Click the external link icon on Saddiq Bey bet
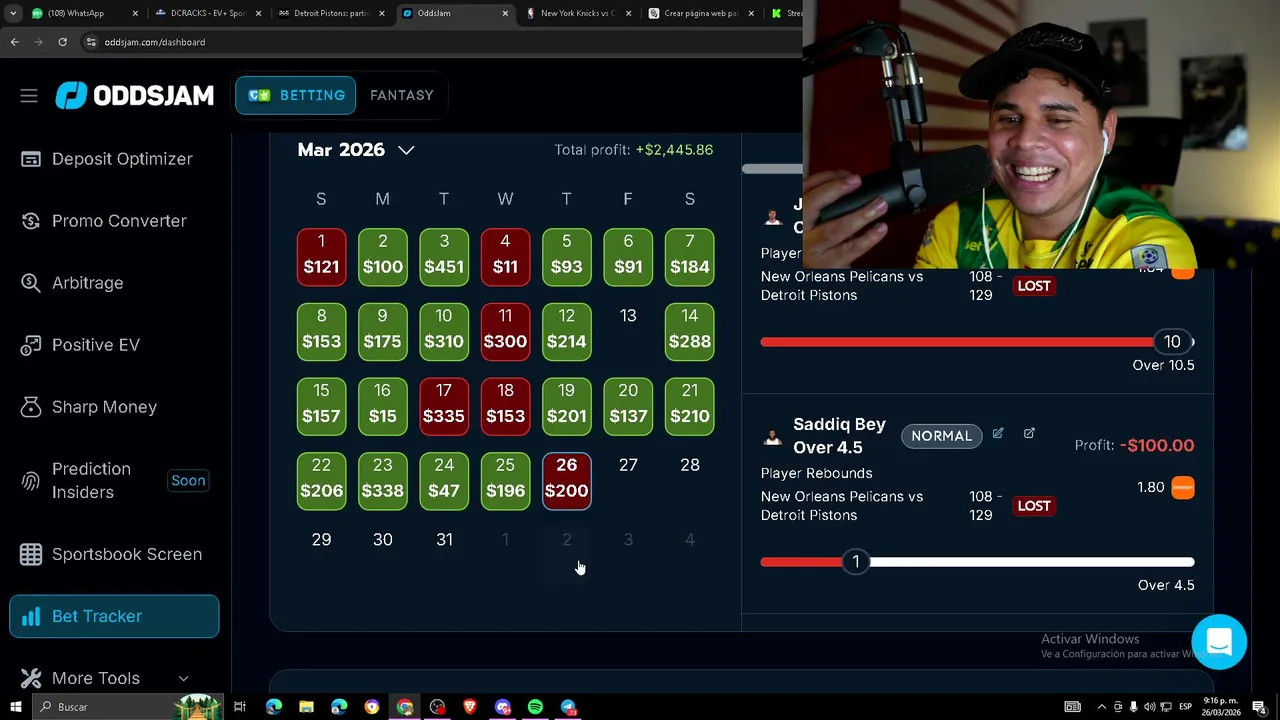The height and width of the screenshot is (720, 1280). point(1029,434)
